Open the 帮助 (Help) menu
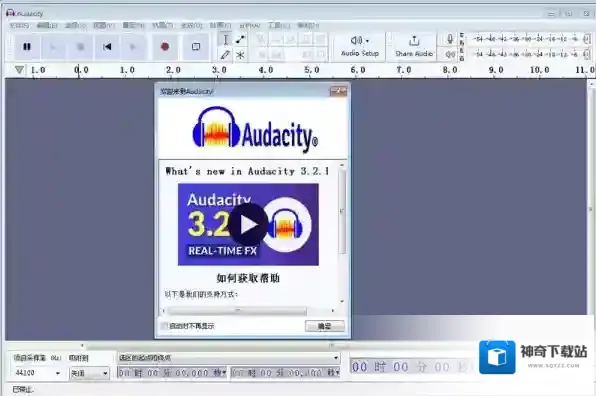 click(x=308, y=25)
